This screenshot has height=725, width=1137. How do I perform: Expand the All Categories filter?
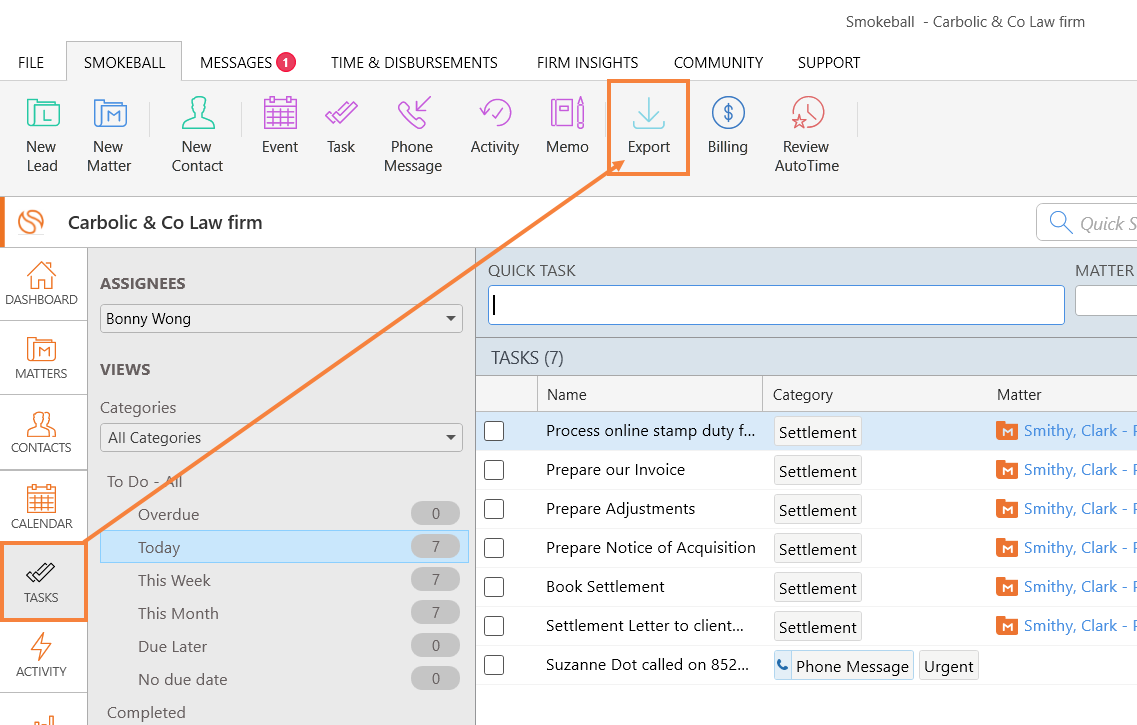[x=281, y=437]
